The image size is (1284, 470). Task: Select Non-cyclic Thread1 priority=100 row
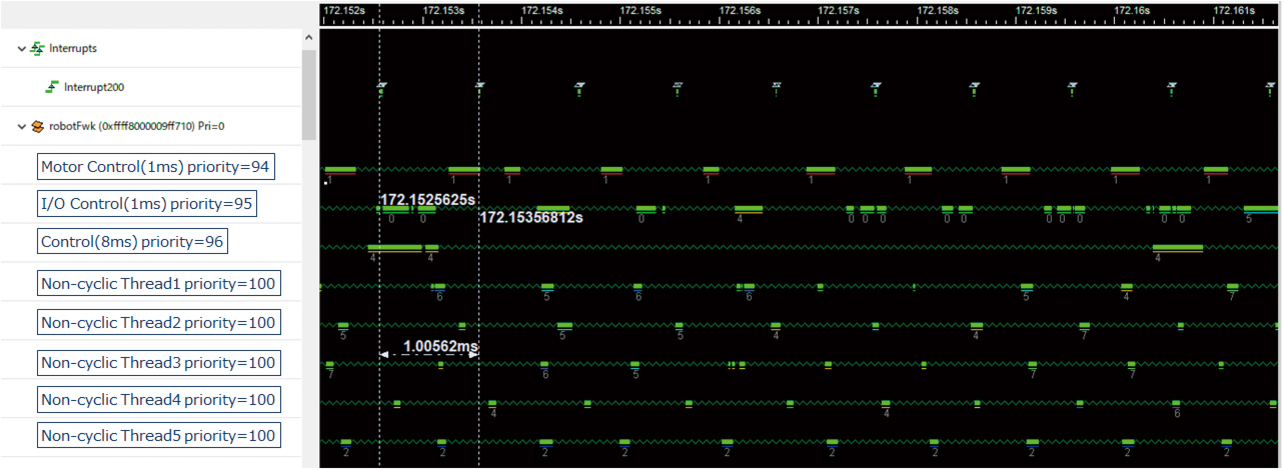(158, 284)
